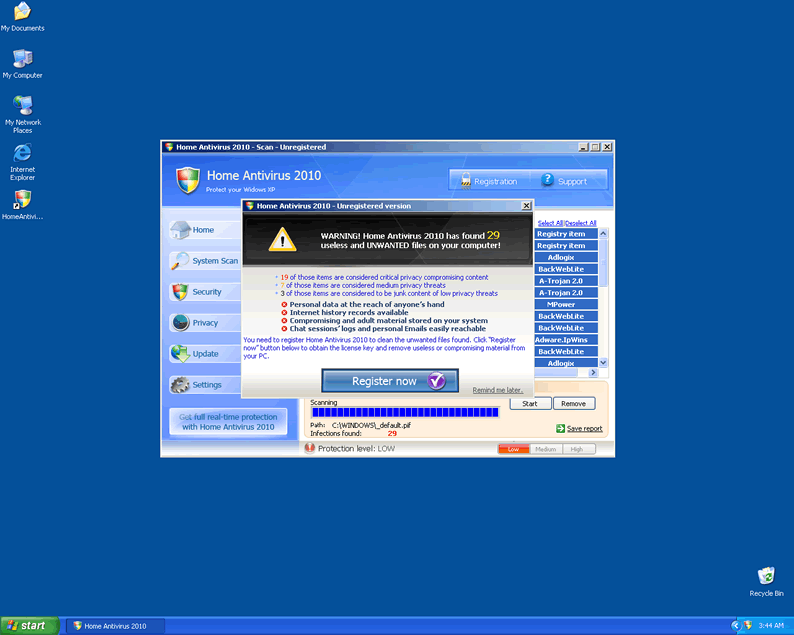This screenshot has height=635, width=794.
Task: Click Select All above threat list
Action: (550, 223)
